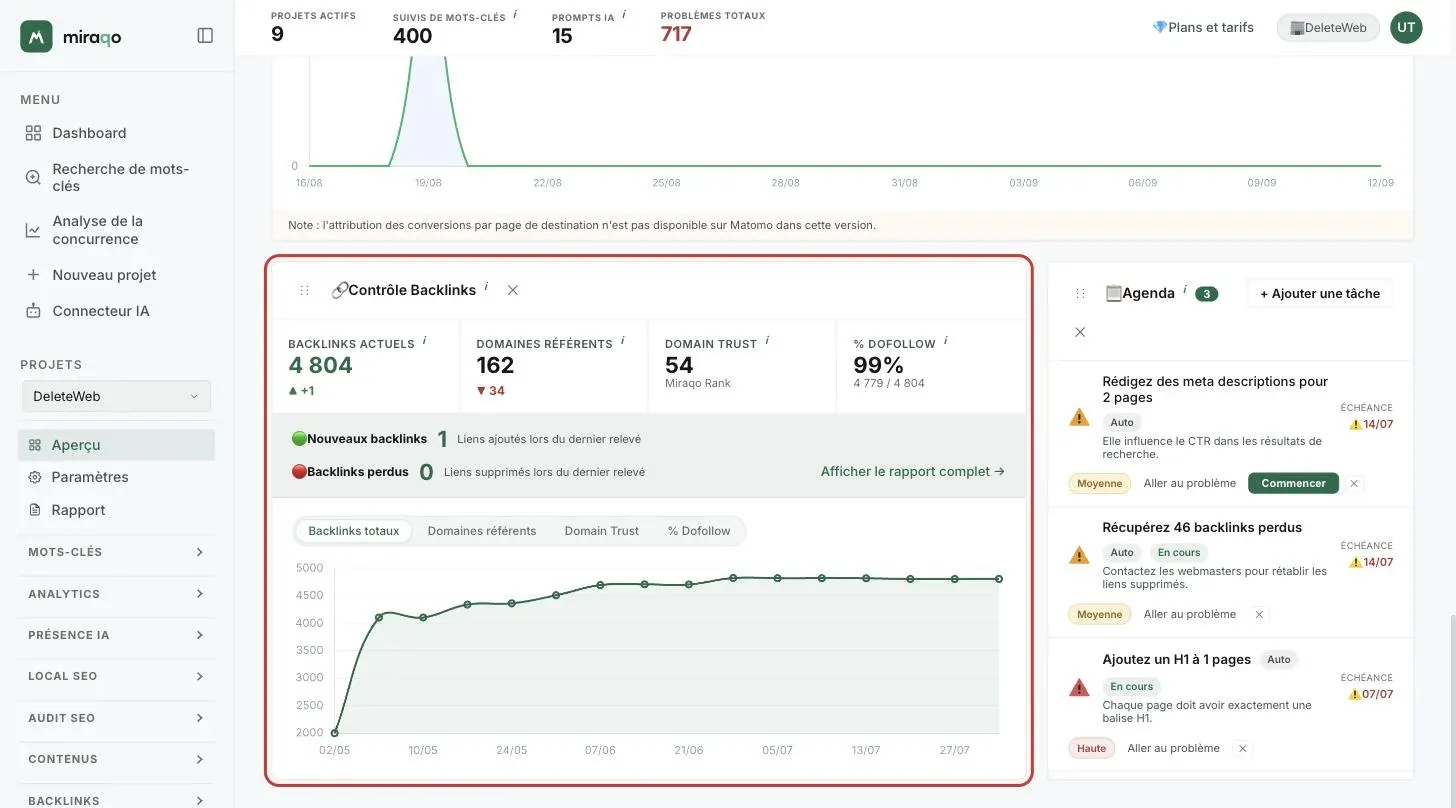The image size is (1456, 808).
Task: Click the Haute priority badge
Action: pos(1092,748)
